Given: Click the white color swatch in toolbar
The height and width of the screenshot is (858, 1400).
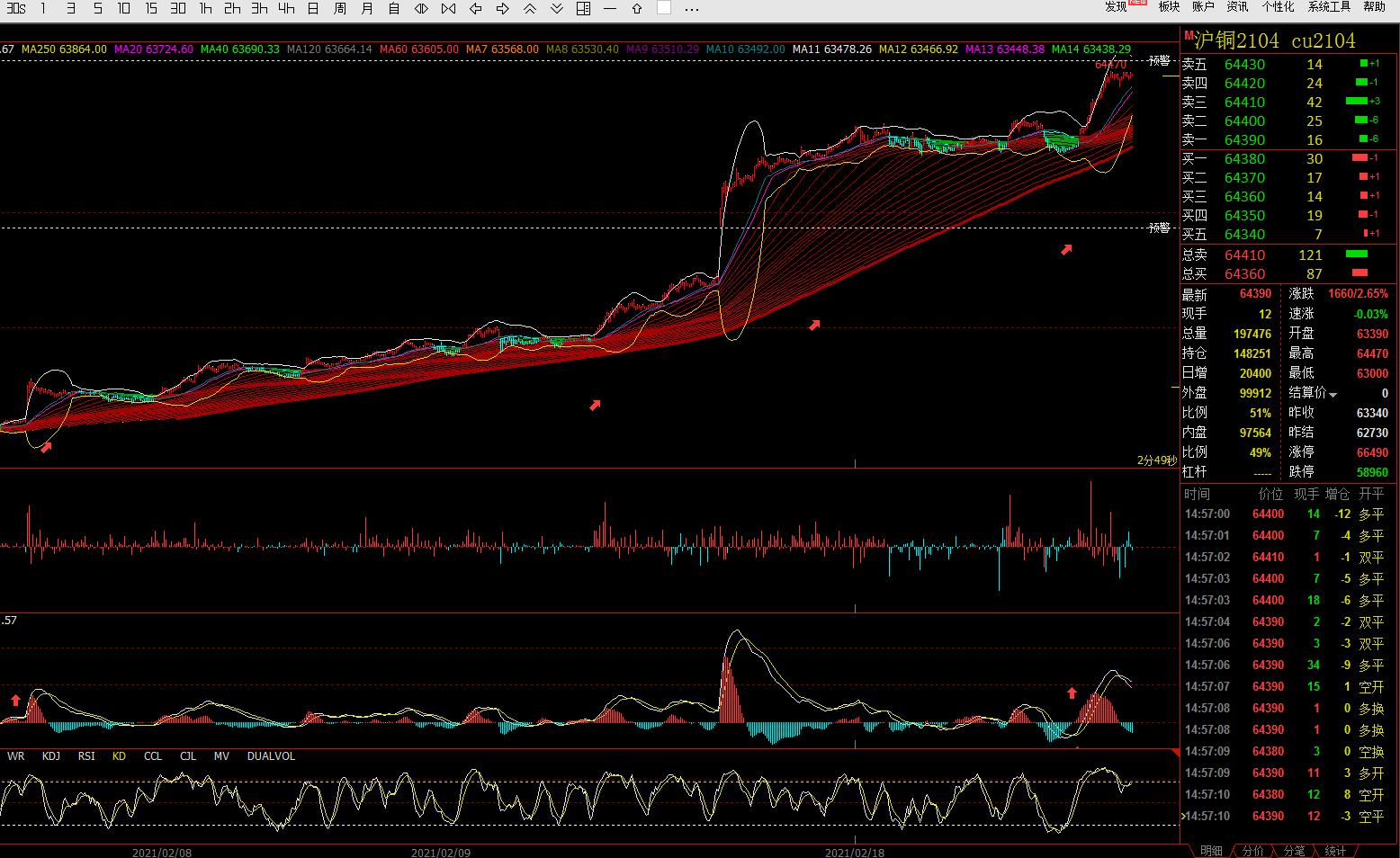Looking at the screenshot, I should (664, 8).
